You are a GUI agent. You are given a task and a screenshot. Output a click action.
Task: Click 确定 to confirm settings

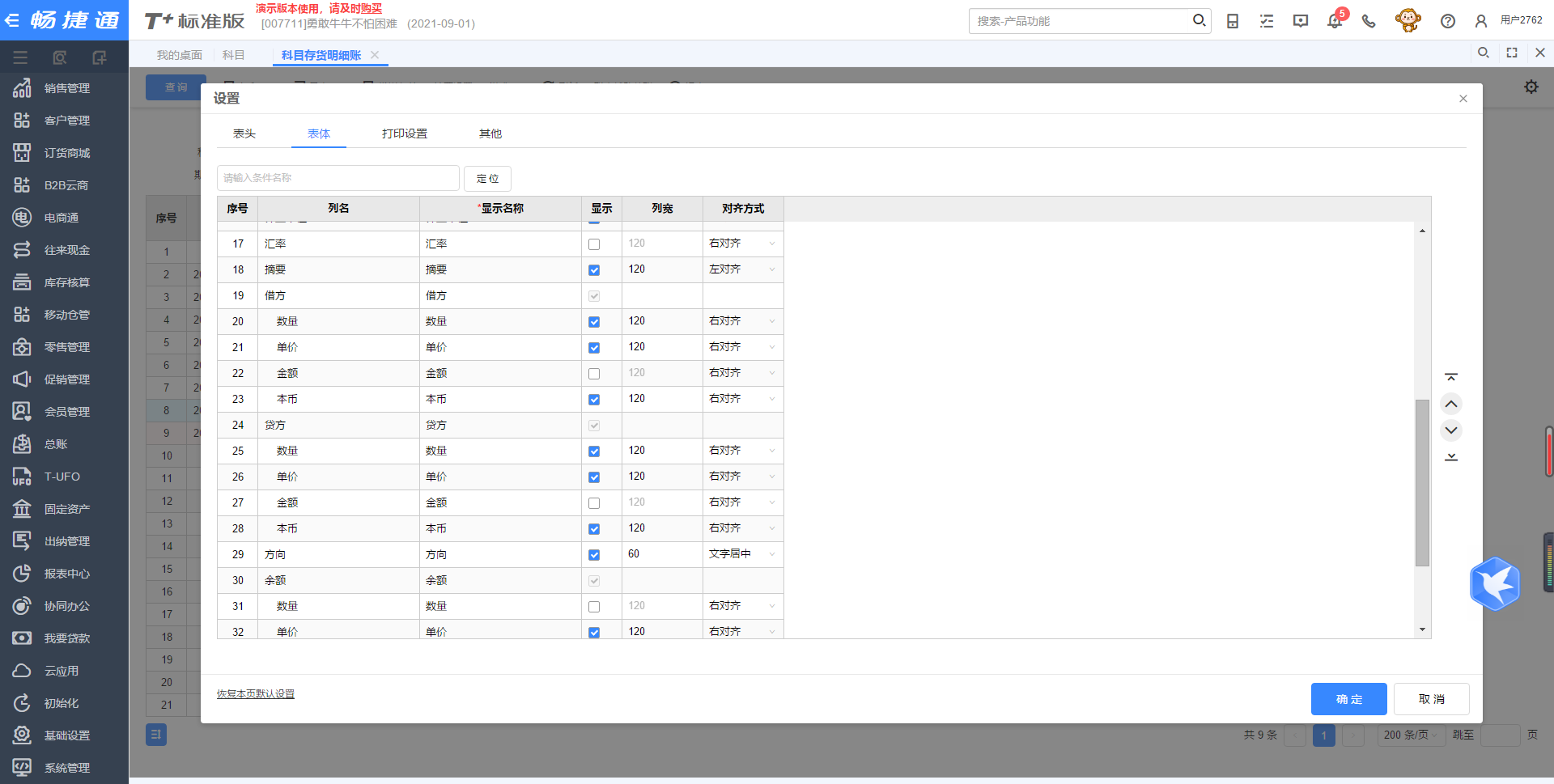pos(1349,699)
